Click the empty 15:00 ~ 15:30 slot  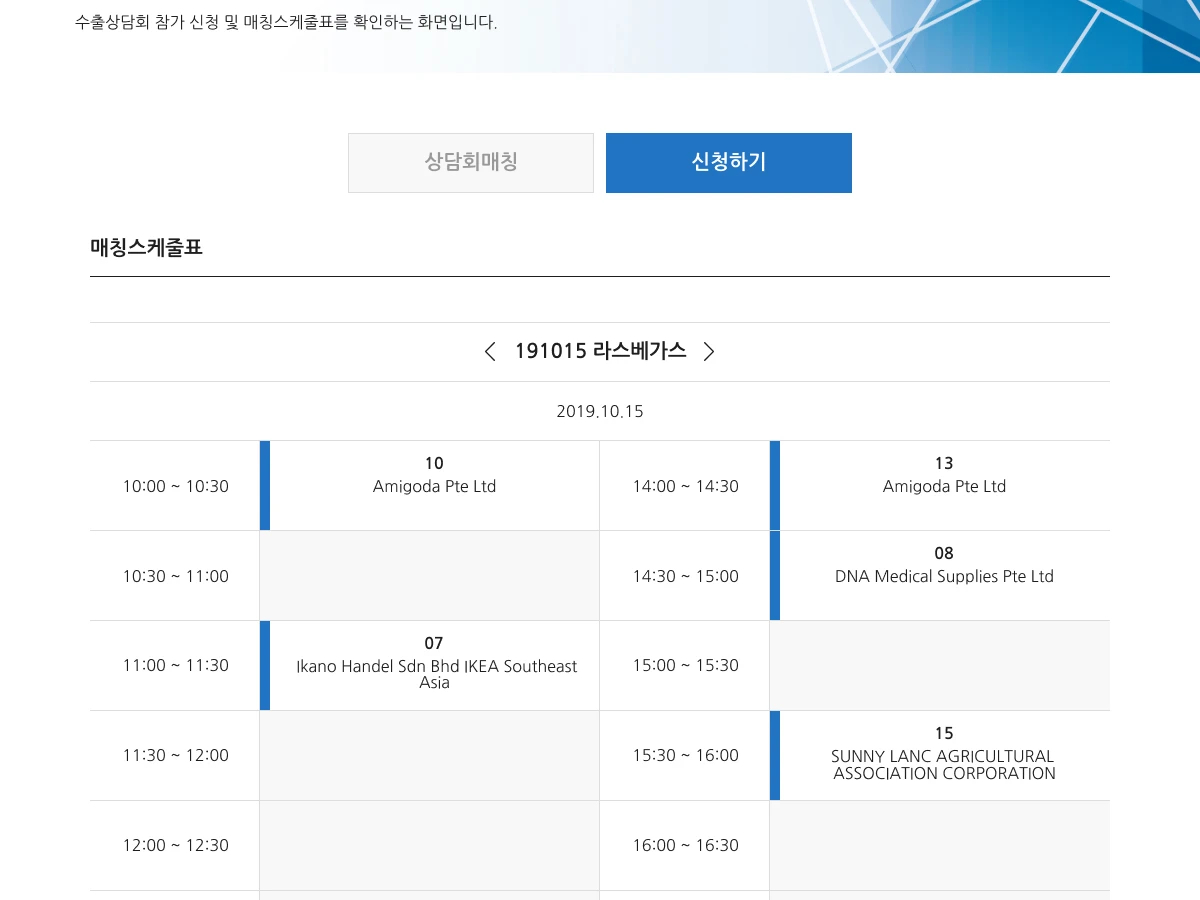939,666
